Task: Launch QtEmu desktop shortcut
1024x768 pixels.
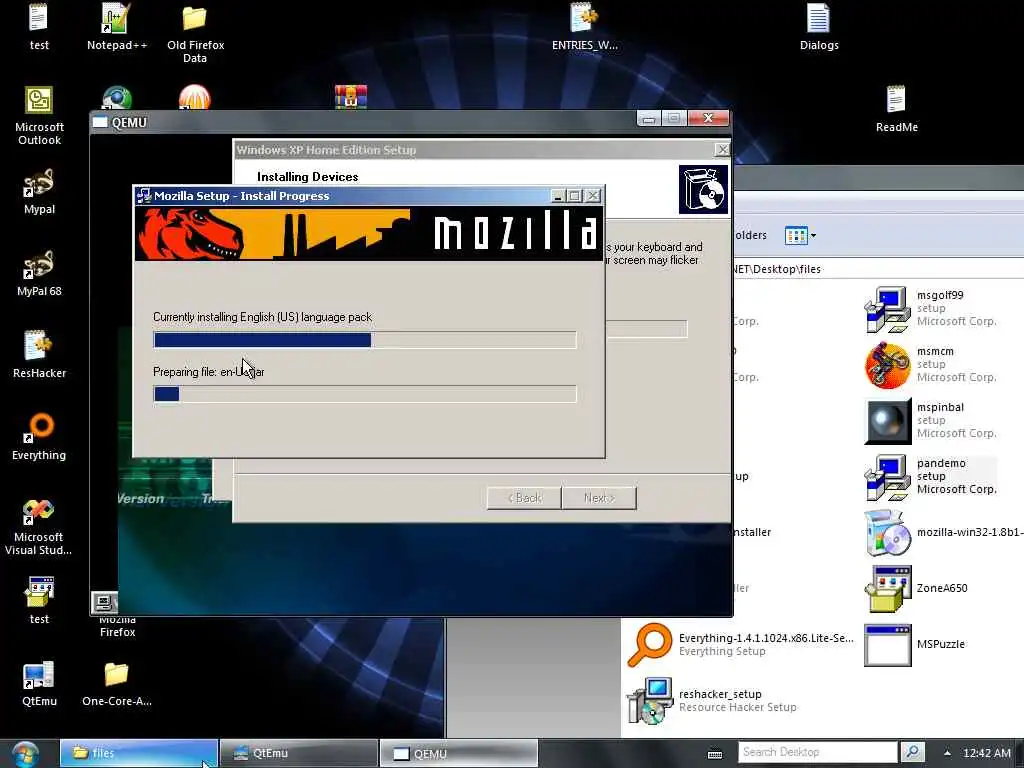Action: point(39,683)
